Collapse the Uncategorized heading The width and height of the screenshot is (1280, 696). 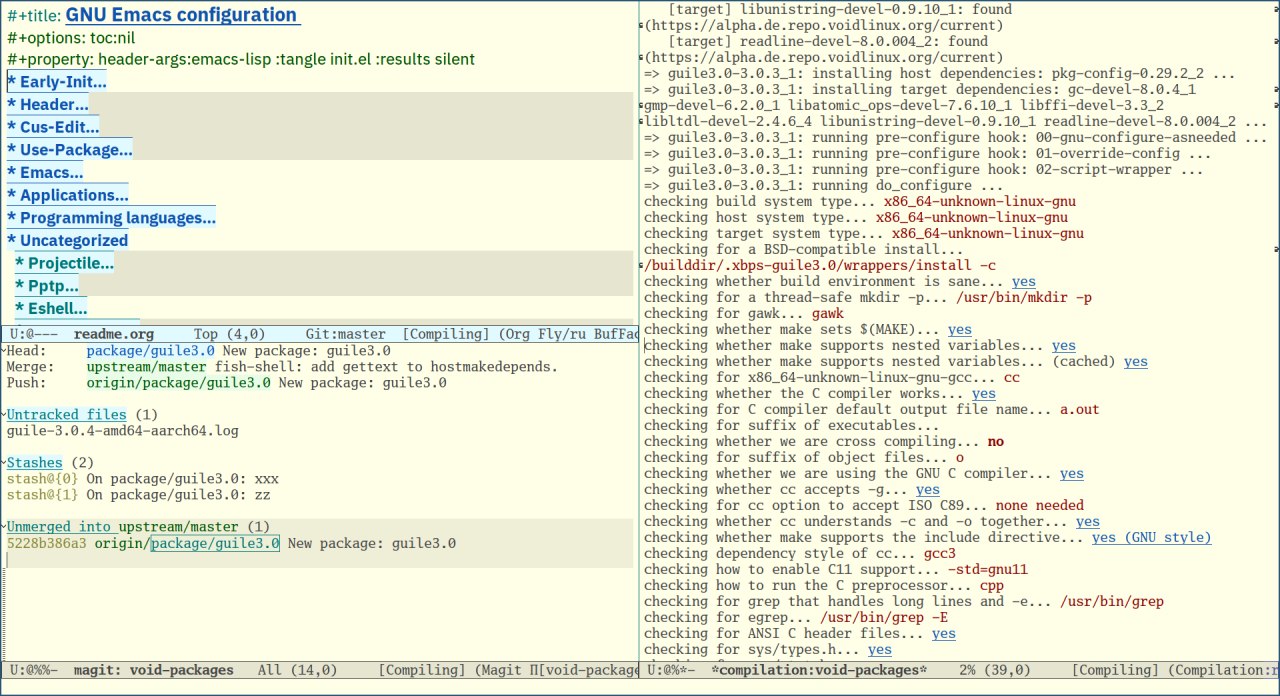(67, 241)
